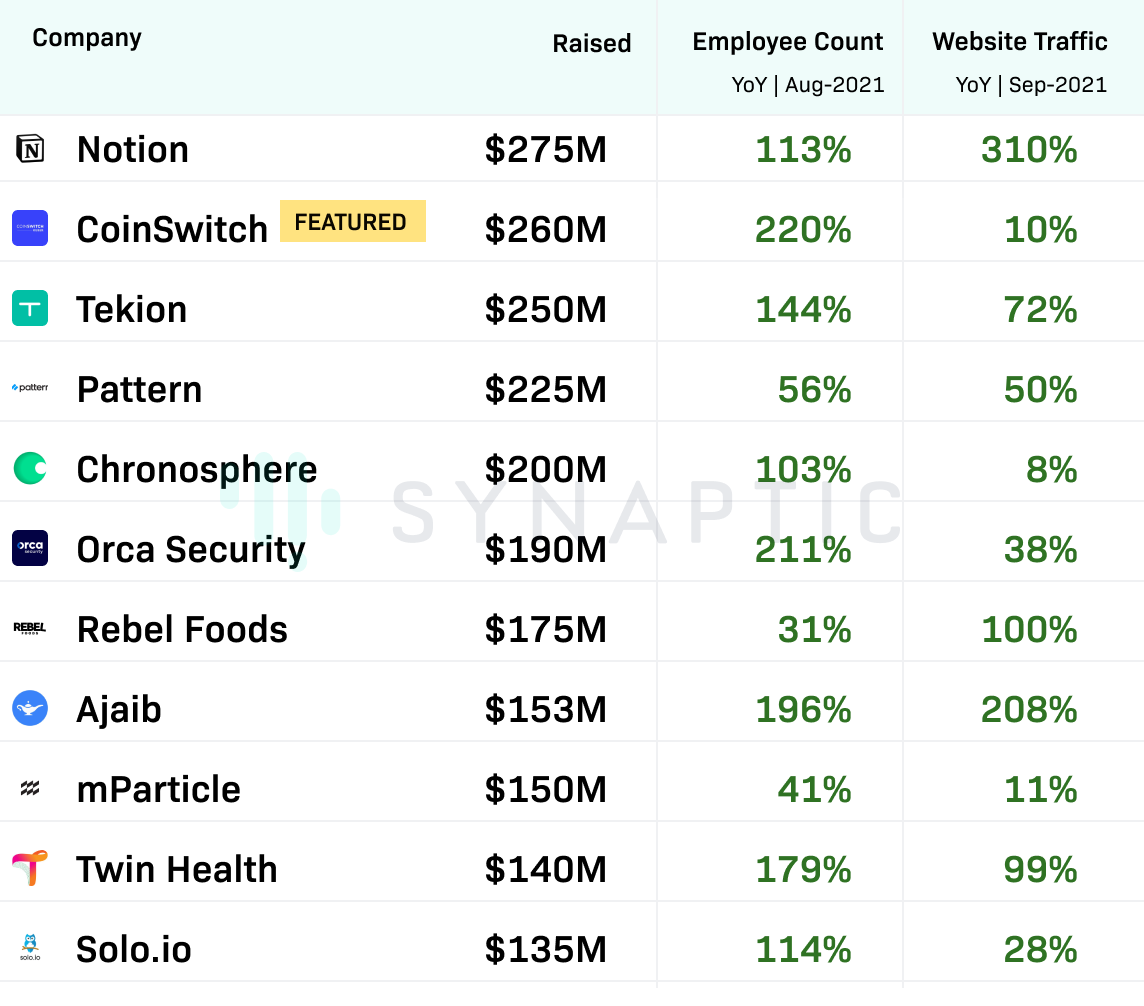The image size is (1144, 1006).
Task: Click Tekion's 144% employee growth
Action: point(803,309)
